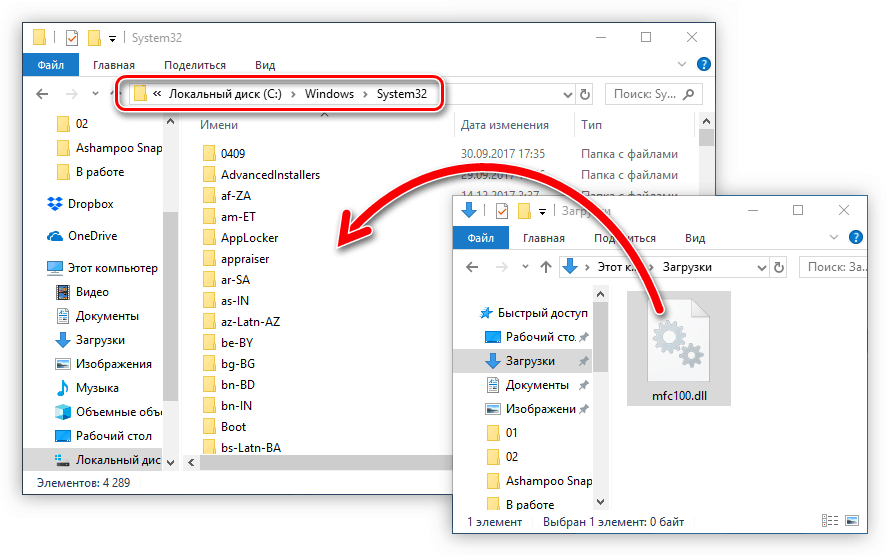Viewport: 890px width, 556px height.
Task: Open Загрузки in the System32 navigation pane
Action: pos(90,340)
